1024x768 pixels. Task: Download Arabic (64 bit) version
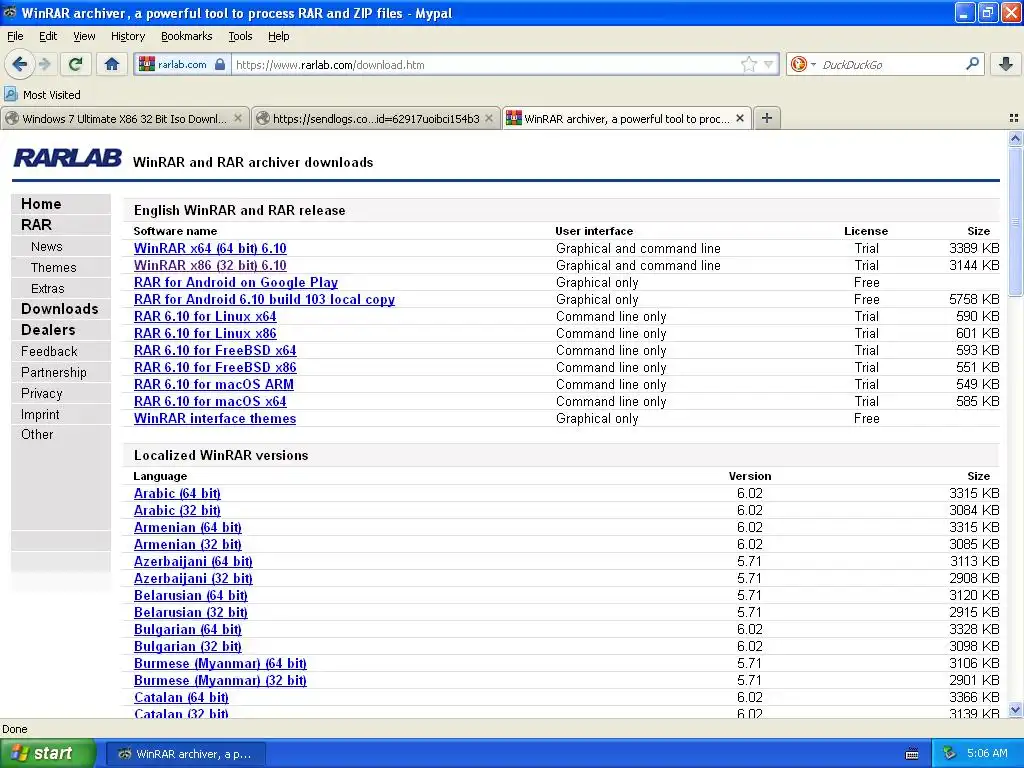coord(177,493)
